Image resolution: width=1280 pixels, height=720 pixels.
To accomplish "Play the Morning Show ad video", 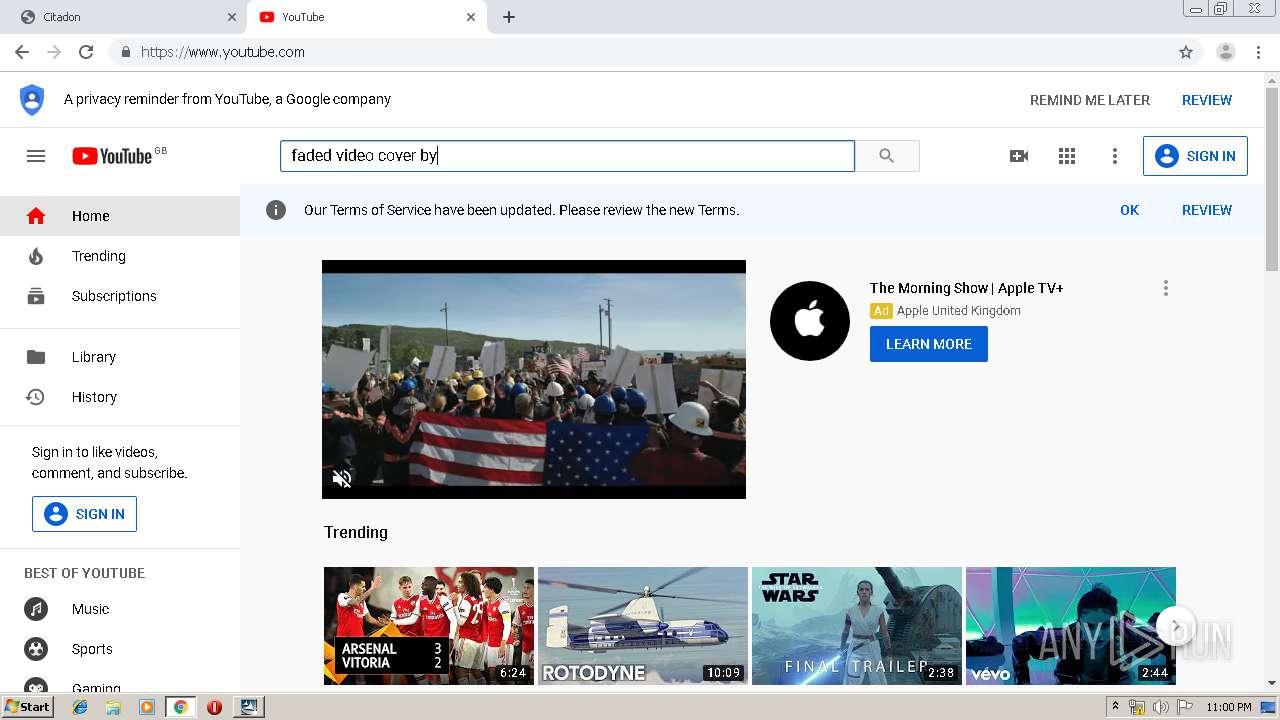I will tap(534, 379).
